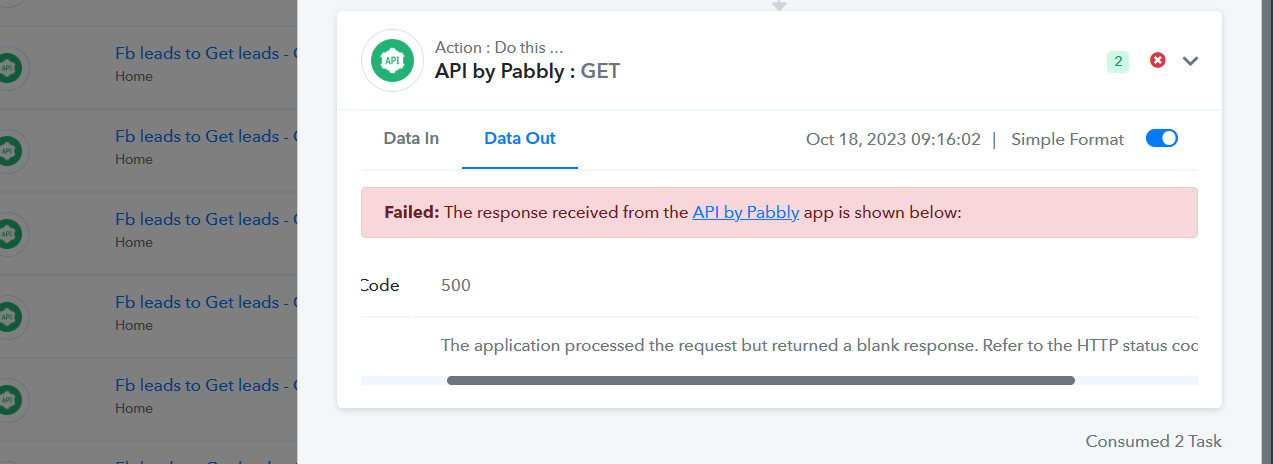Image resolution: width=1273 pixels, height=464 pixels.
Task: Select the Data Out tab
Action: click(x=520, y=139)
